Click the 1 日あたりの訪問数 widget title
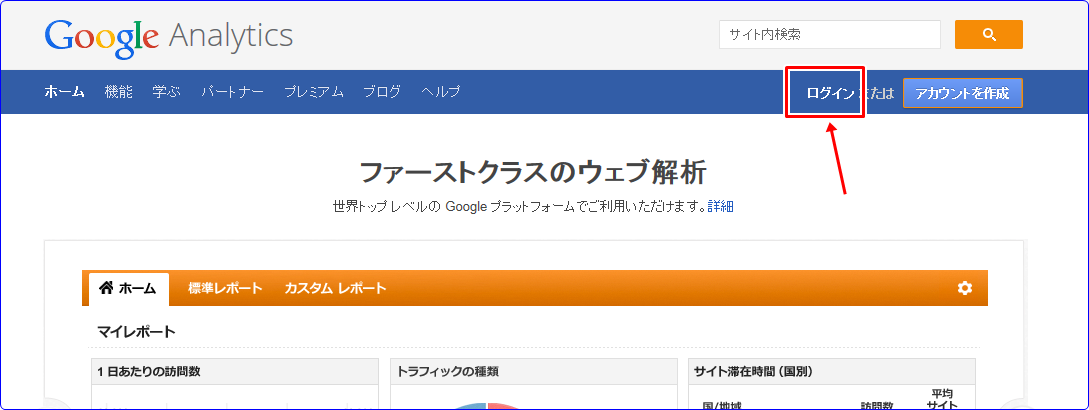The width and height of the screenshot is (1089, 410). click(149, 372)
